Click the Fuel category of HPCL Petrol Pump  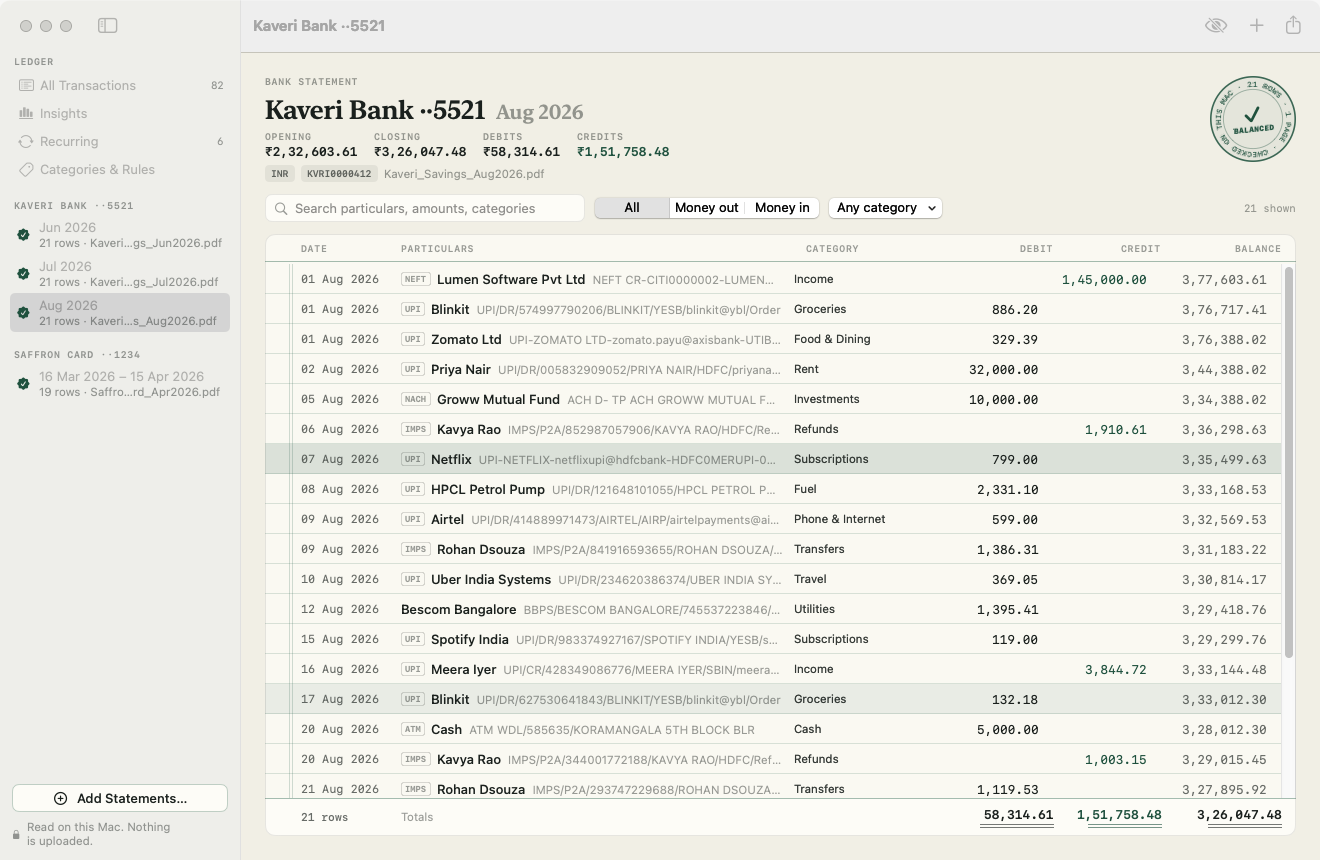(x=805, y=490)
